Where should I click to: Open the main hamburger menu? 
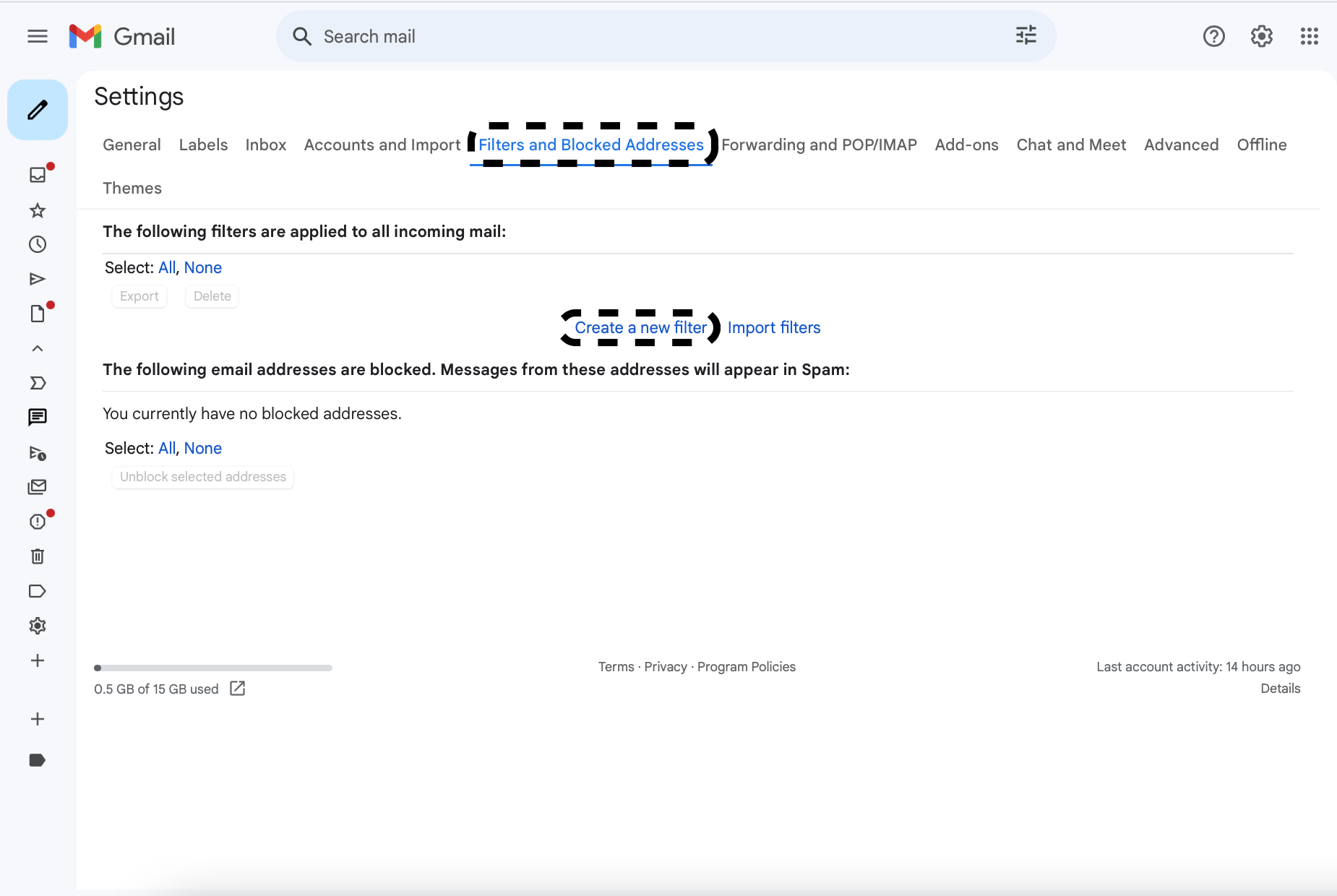tap(38, 36)
